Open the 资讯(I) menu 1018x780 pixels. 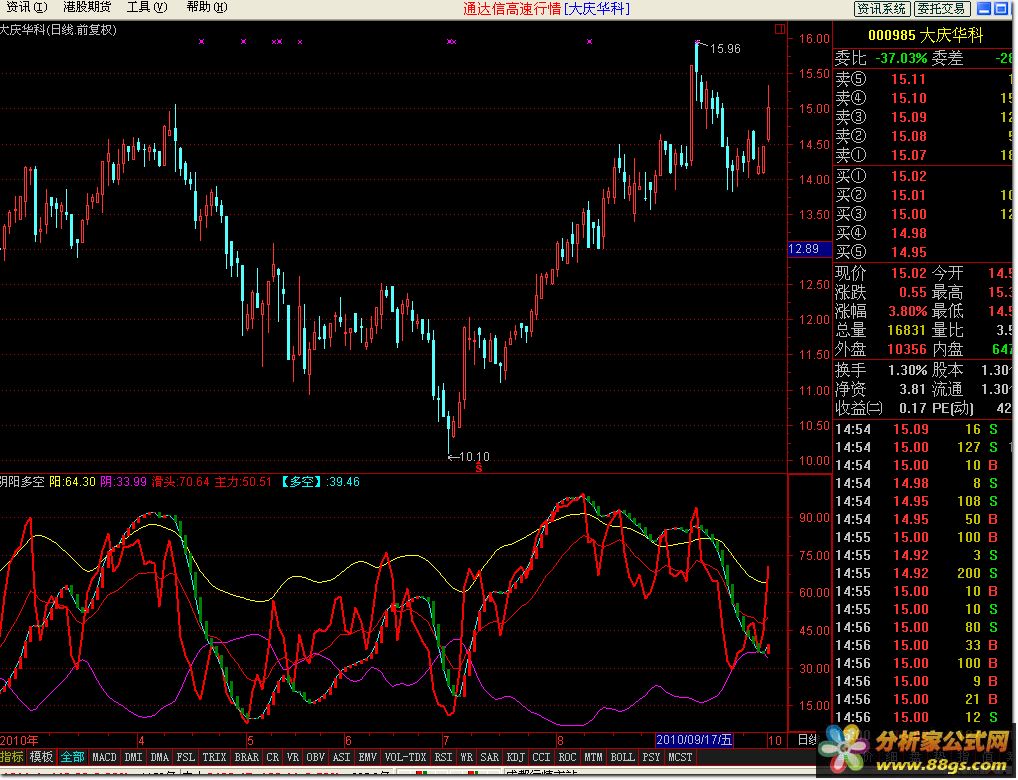click(x=27, y=7)
